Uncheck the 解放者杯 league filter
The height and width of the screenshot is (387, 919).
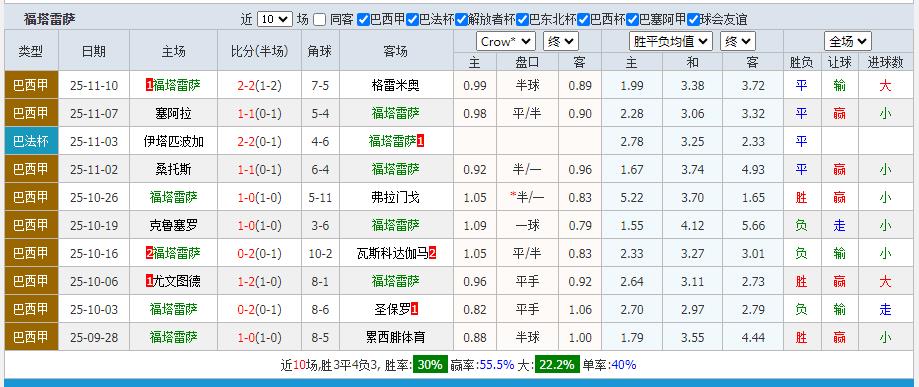(461, 19)
